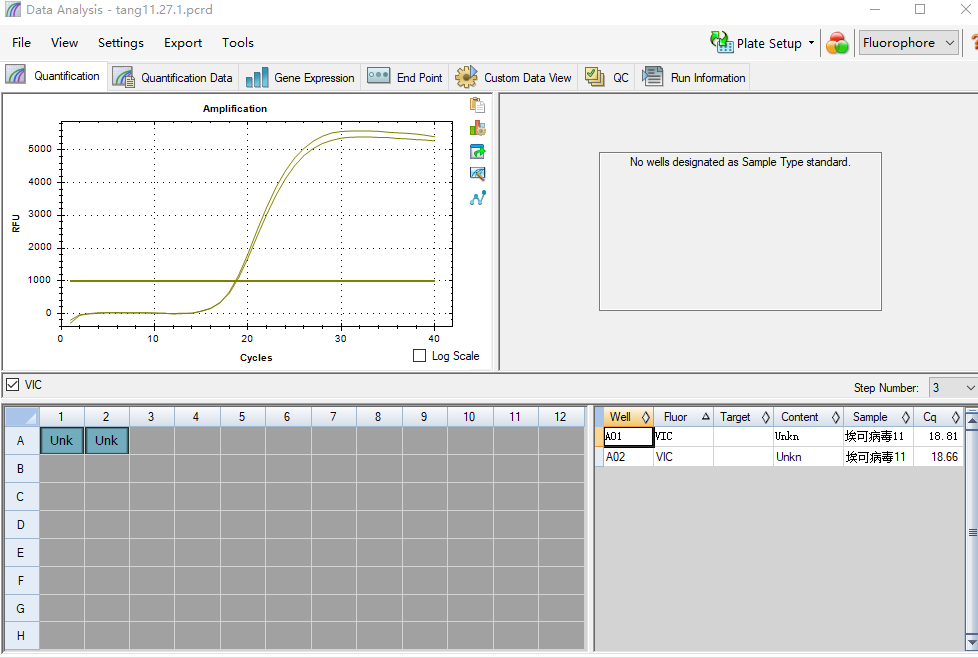Click the results table scrollbar up arrow

click(x=972, y=420)
